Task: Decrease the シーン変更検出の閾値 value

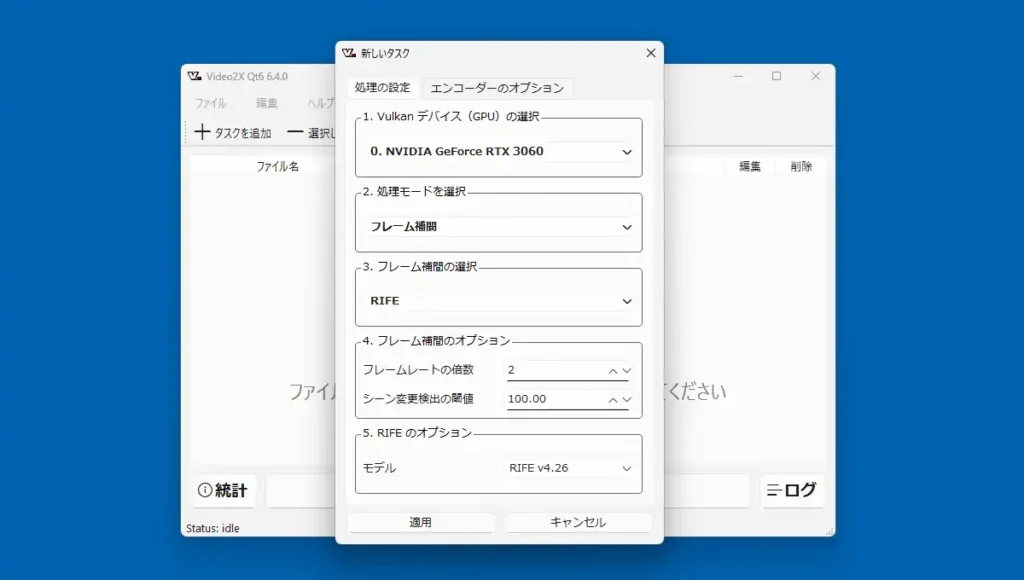Action: pos(627,400)
